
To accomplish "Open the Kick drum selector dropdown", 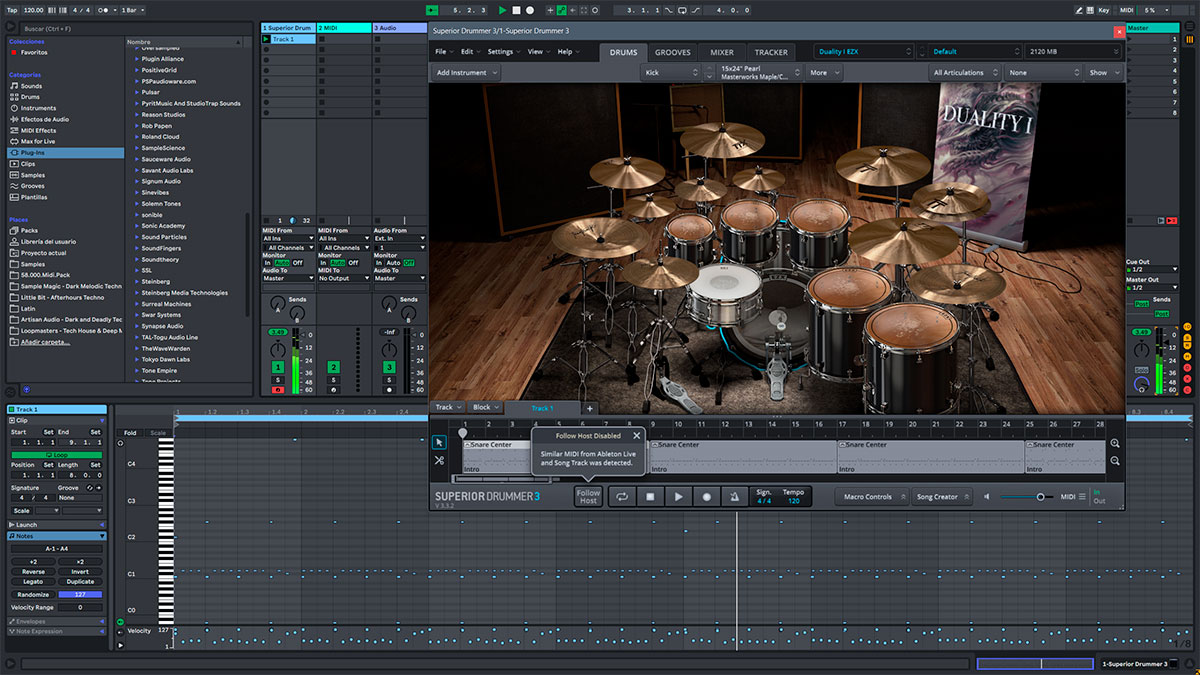I will (x=671, y=73).
